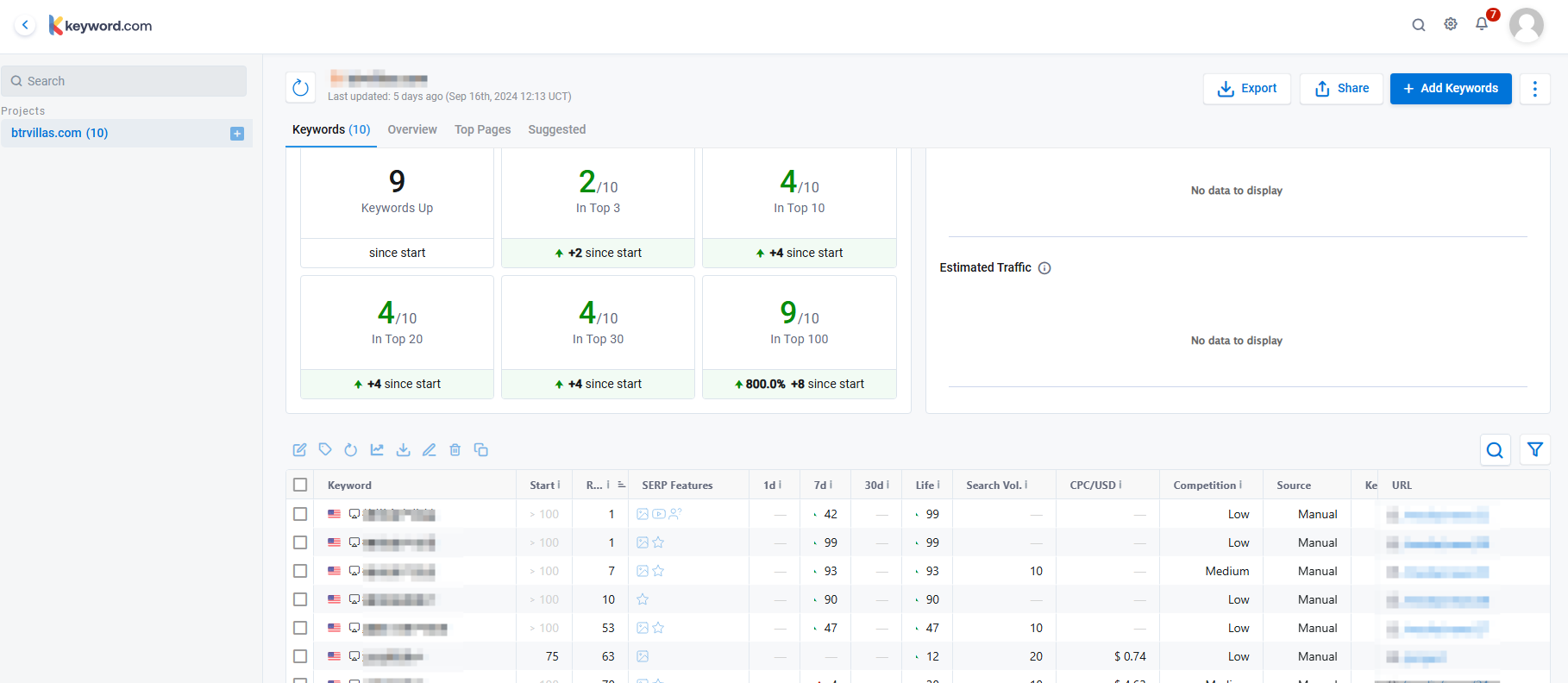
Task: Click the tag icon in keyword toolbar
Action: coord(325,449)
